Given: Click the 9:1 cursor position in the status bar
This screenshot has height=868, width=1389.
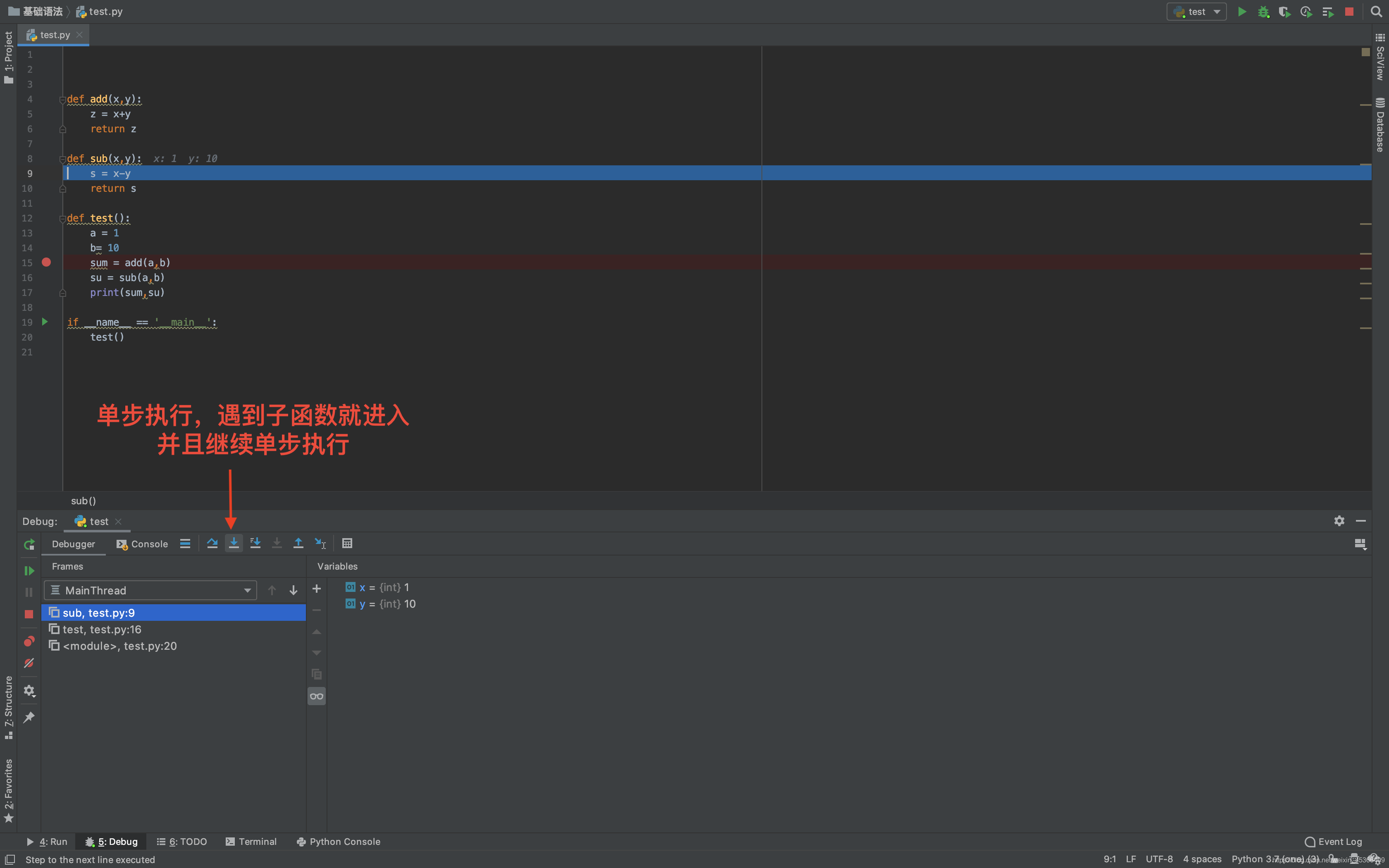Looking at the screenshot, I should (x=1110, y=859).
